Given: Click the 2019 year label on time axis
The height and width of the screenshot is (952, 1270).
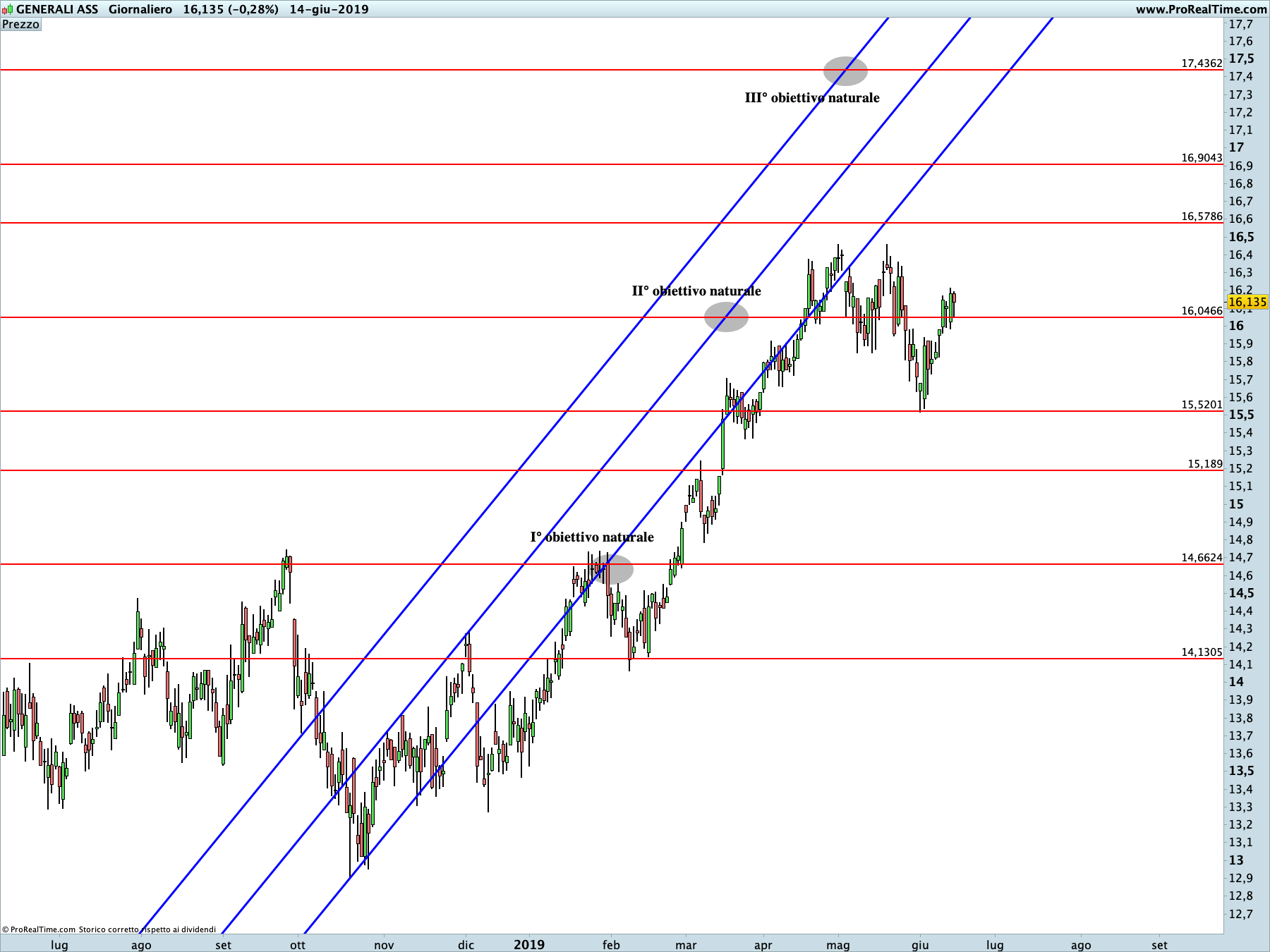Looking at the screenshot, I should point(529,944).
